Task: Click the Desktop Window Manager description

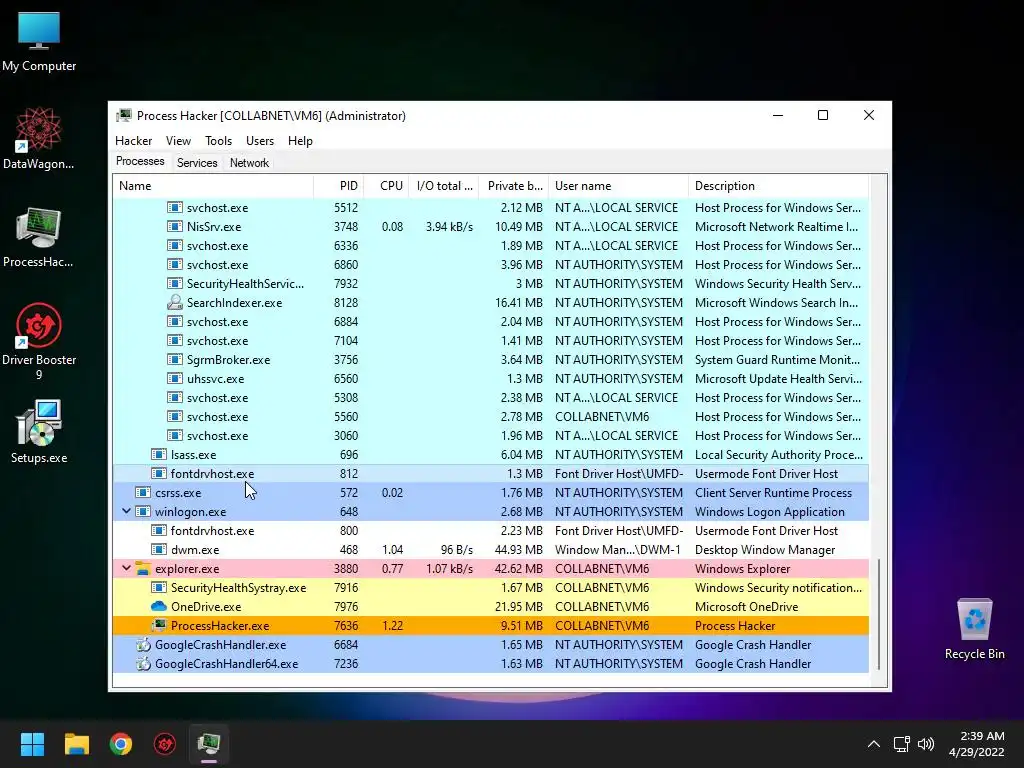Action: (x=765, y=550)
